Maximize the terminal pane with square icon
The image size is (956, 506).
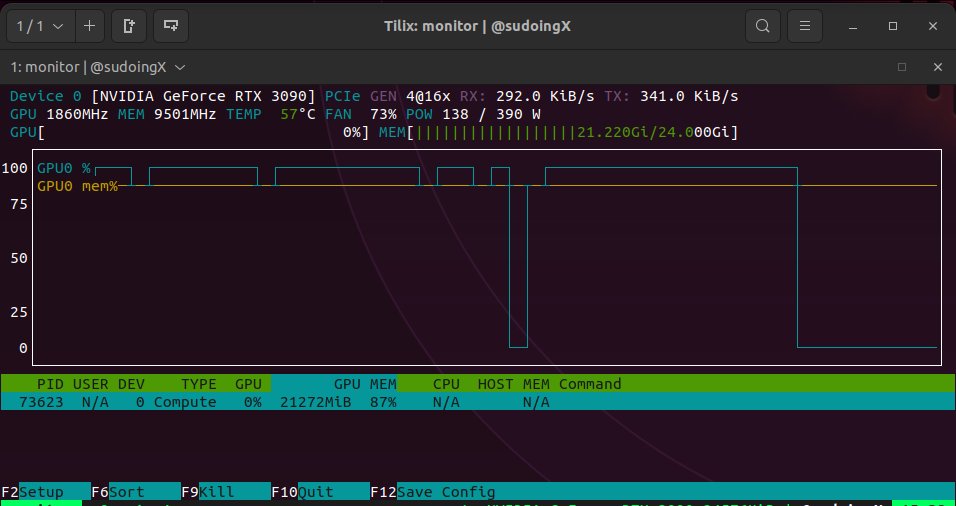click(x=902, y=67)
